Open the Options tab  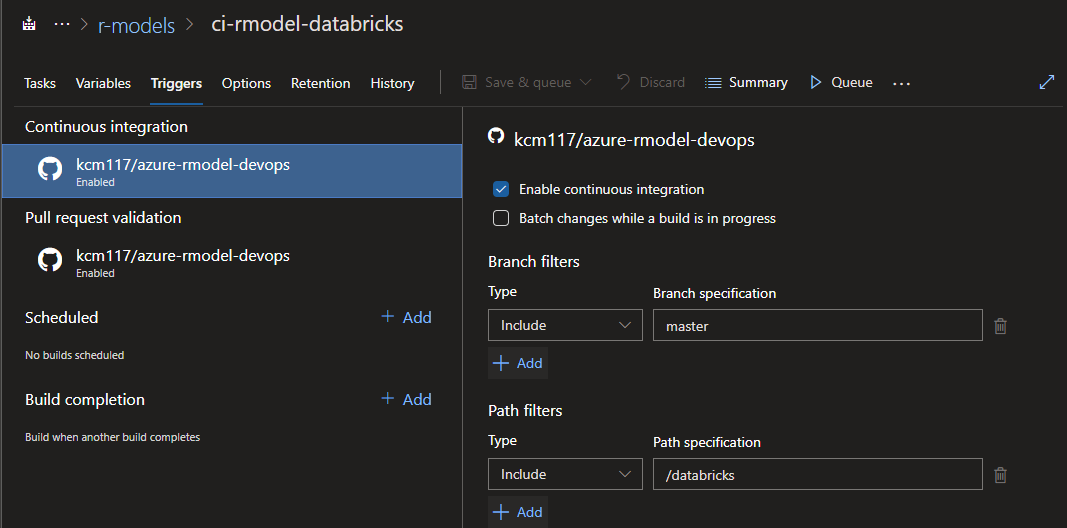(x=246, y=83)
